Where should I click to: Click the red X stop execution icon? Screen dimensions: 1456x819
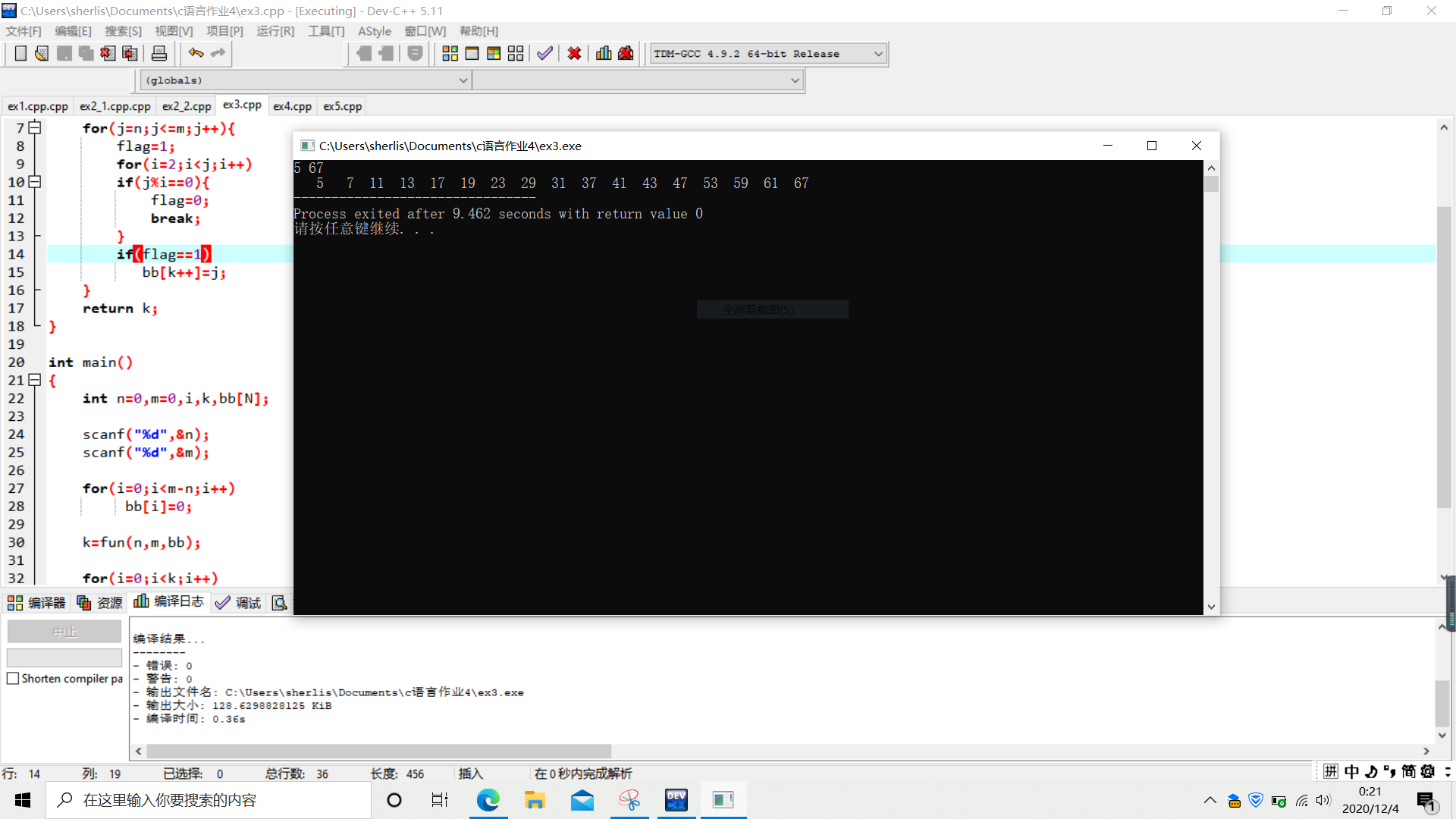pos(574,53)
